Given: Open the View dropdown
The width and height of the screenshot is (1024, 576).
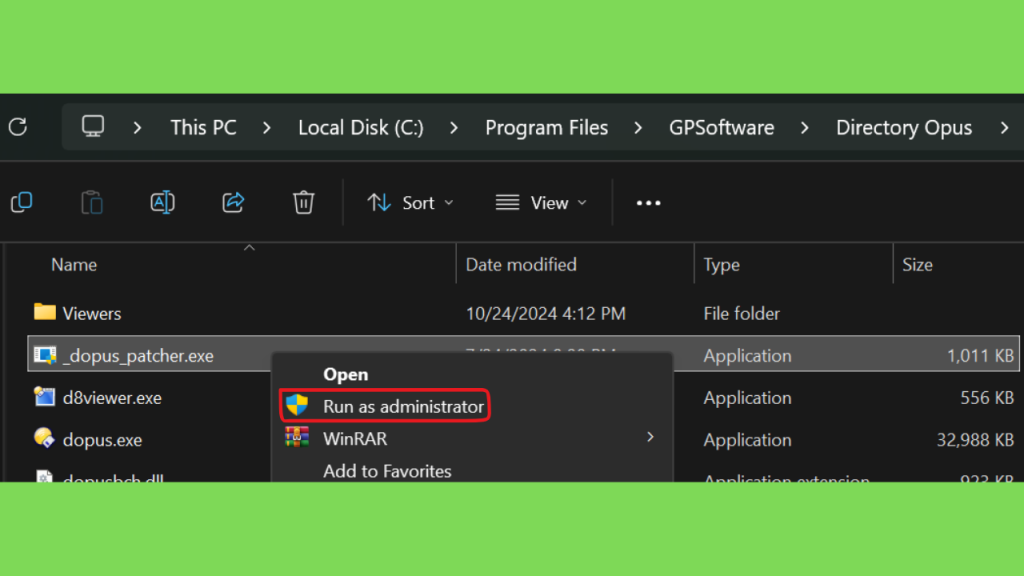Looking at the screenshot, I should [x=541, y=203].
